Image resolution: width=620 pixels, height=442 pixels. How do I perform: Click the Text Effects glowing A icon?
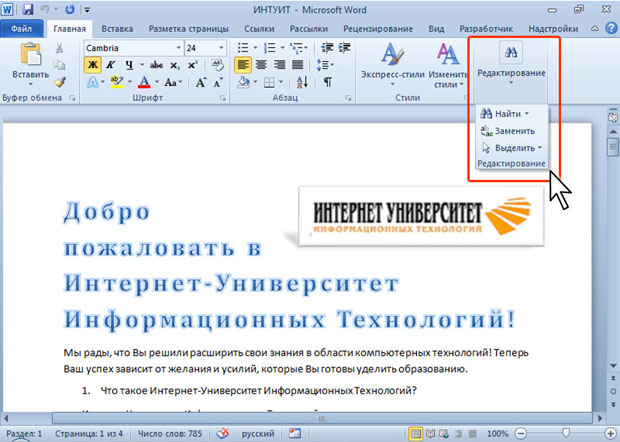tap(93, 82)
